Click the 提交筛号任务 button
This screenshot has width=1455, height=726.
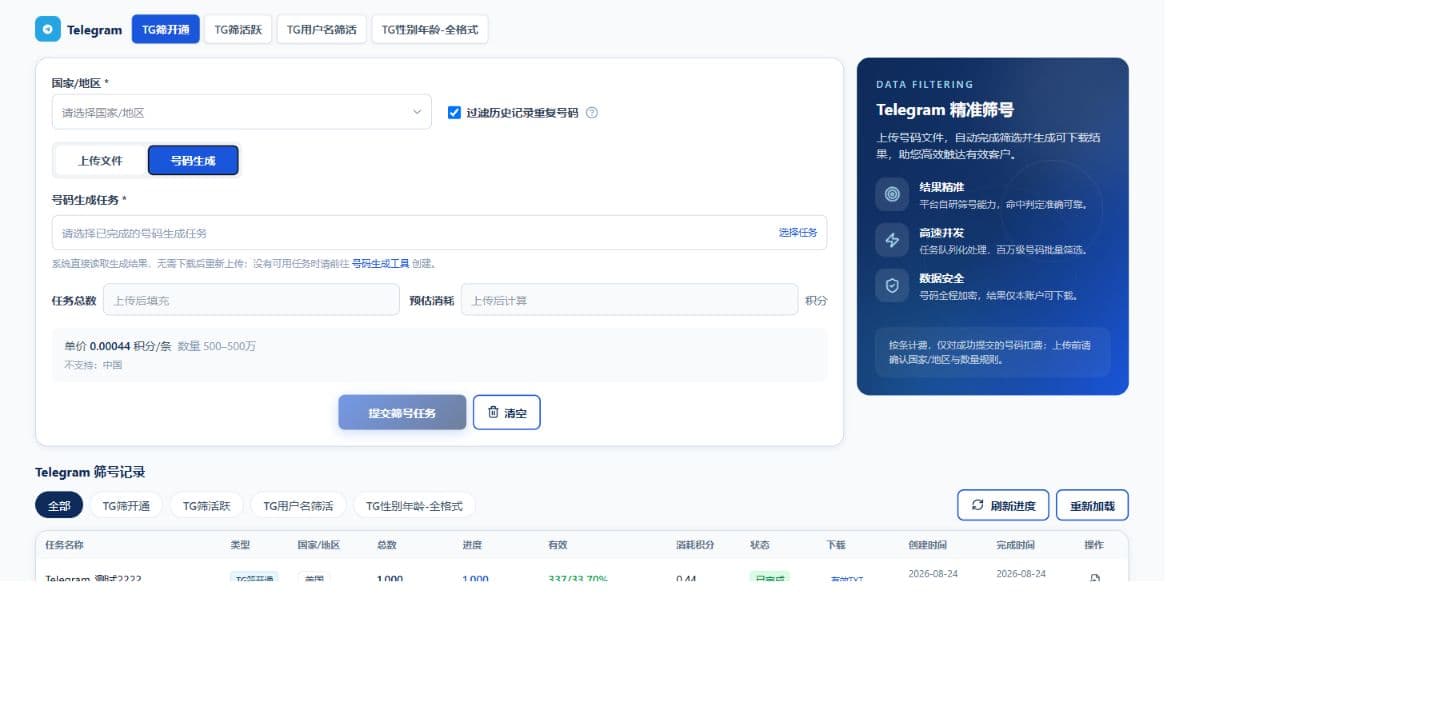point(402,412)
